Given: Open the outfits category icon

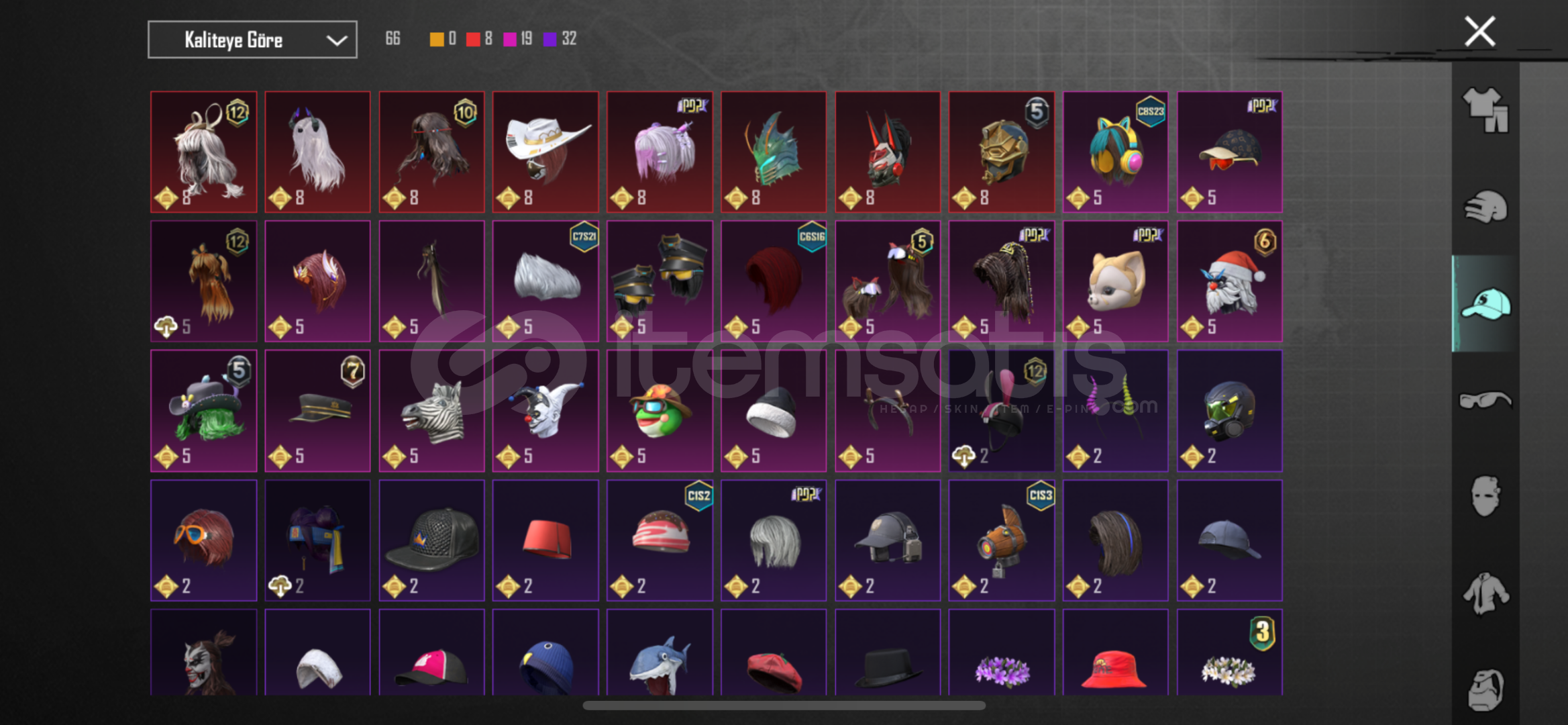Looking at the screenshot, I should [x=1485, y=110].
